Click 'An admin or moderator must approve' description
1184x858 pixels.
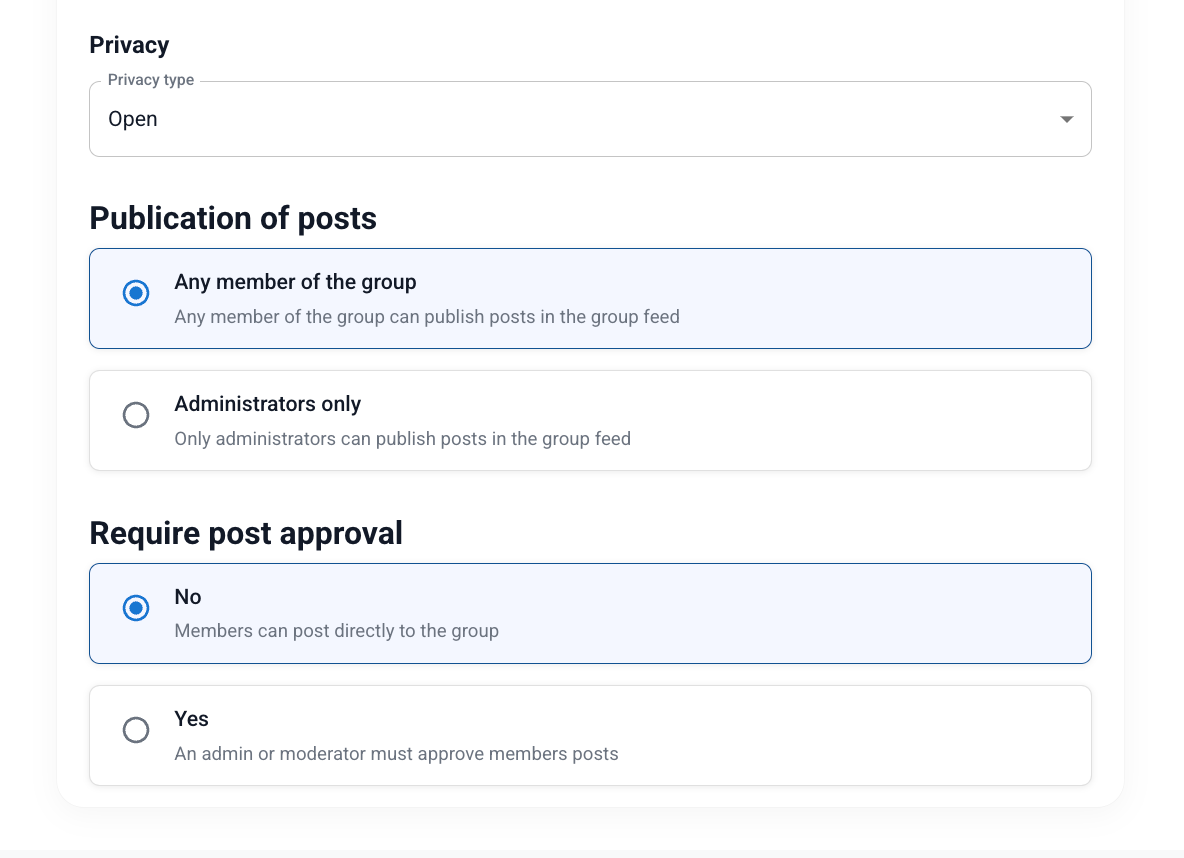coord(396,754)
